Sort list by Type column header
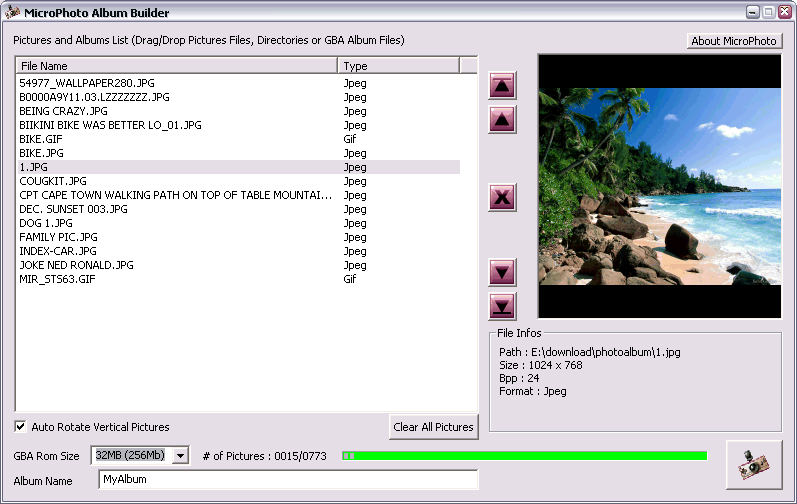The width and height of the screenshot is (797, 504). [398, 66]
